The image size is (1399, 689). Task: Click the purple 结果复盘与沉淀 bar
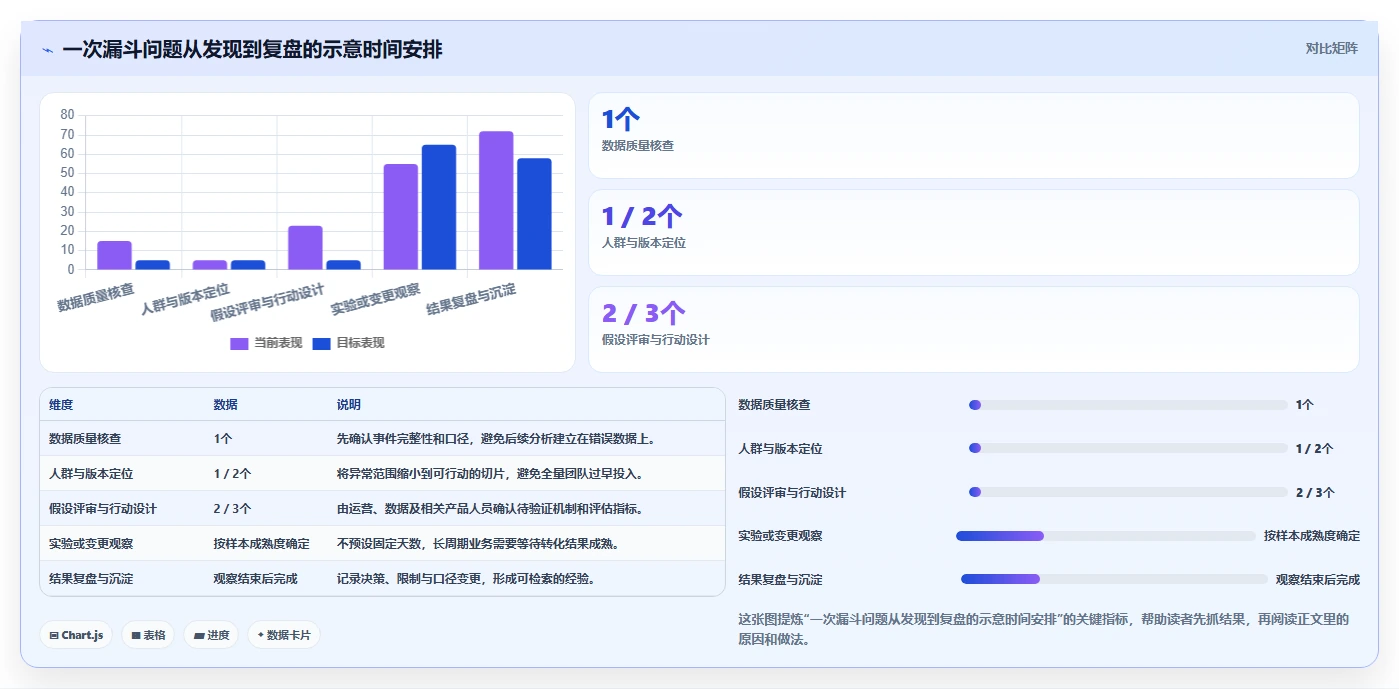coord(496,200)
